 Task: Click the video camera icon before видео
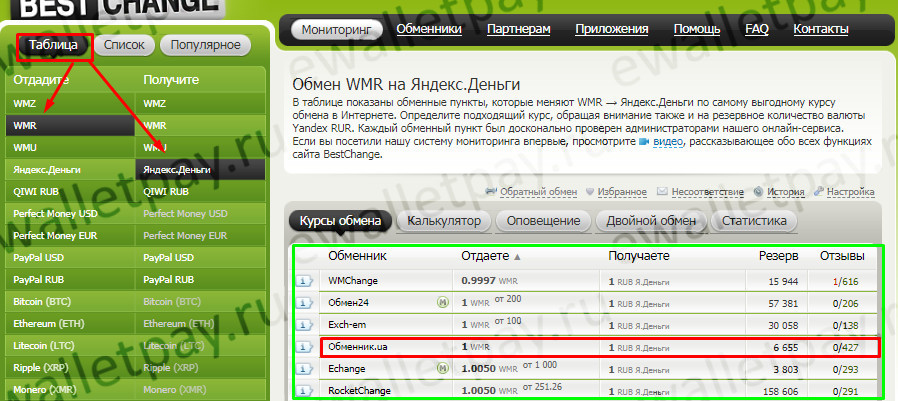click(644, 141)
